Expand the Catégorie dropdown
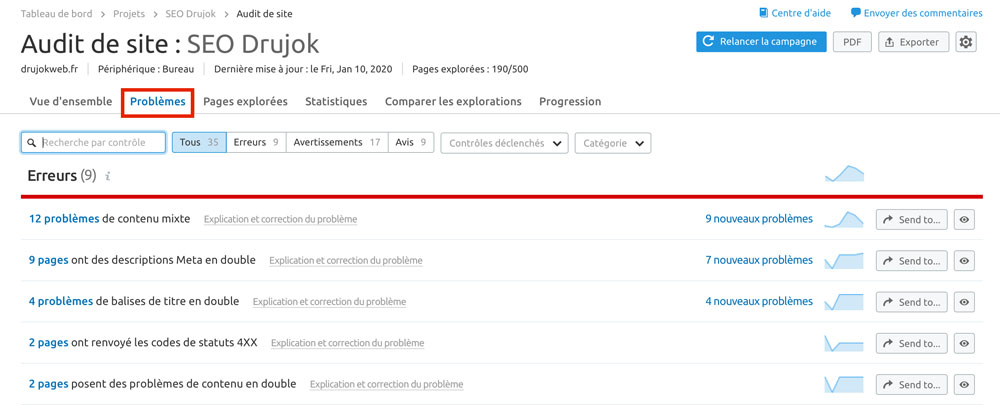Screen dimensions: 1000x405 point(613,143)
